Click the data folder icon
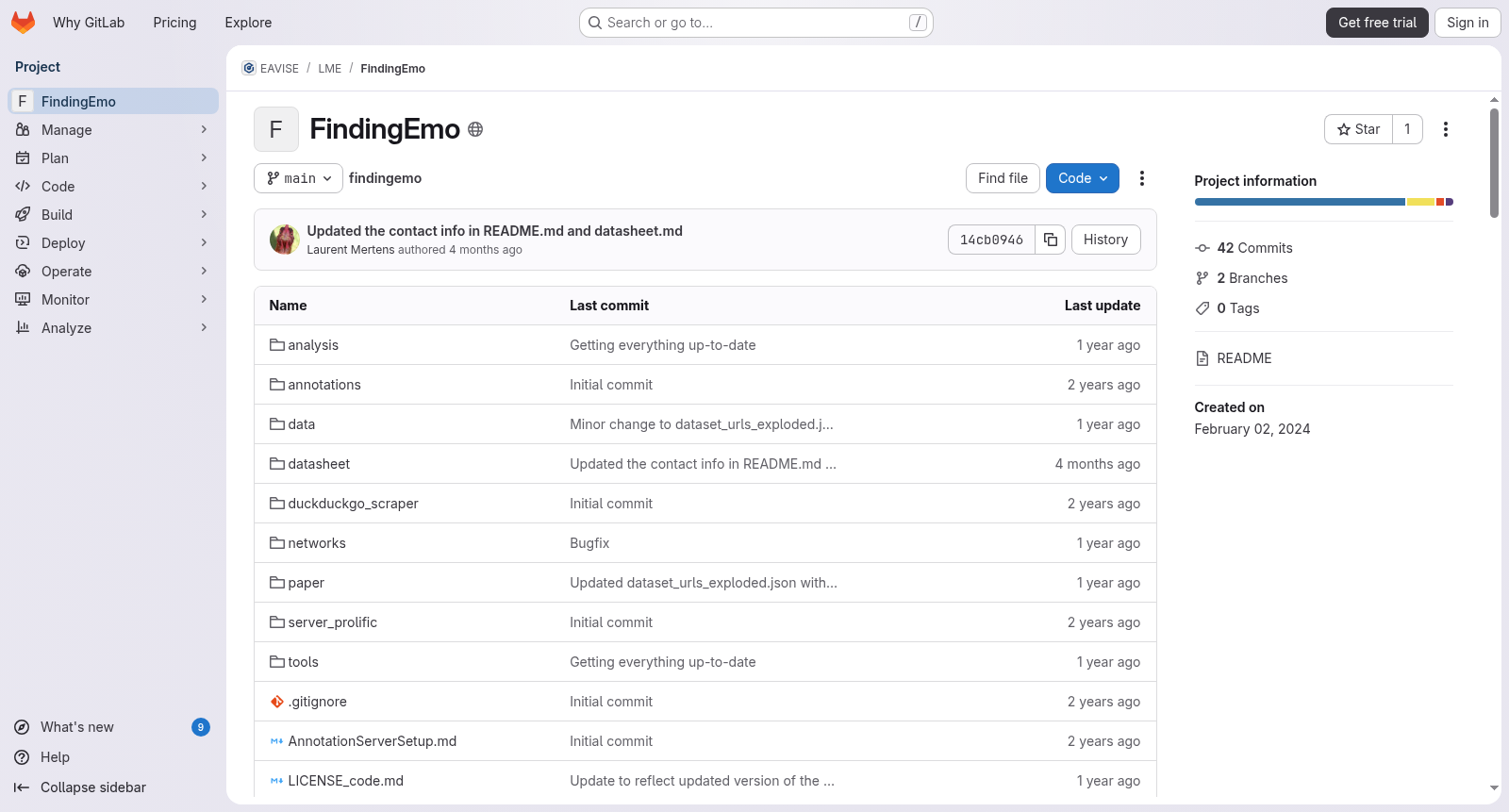 coord(277,424)
